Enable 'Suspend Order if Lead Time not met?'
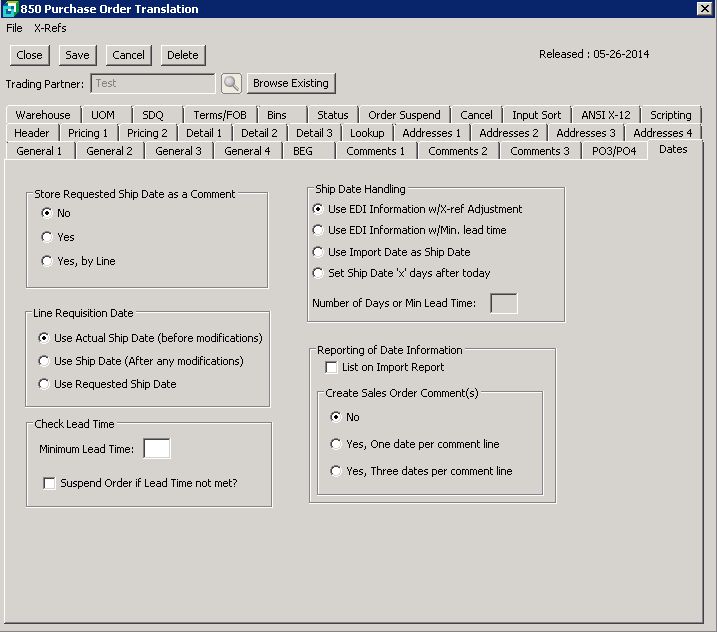717x632 pixels. [49, 484]
